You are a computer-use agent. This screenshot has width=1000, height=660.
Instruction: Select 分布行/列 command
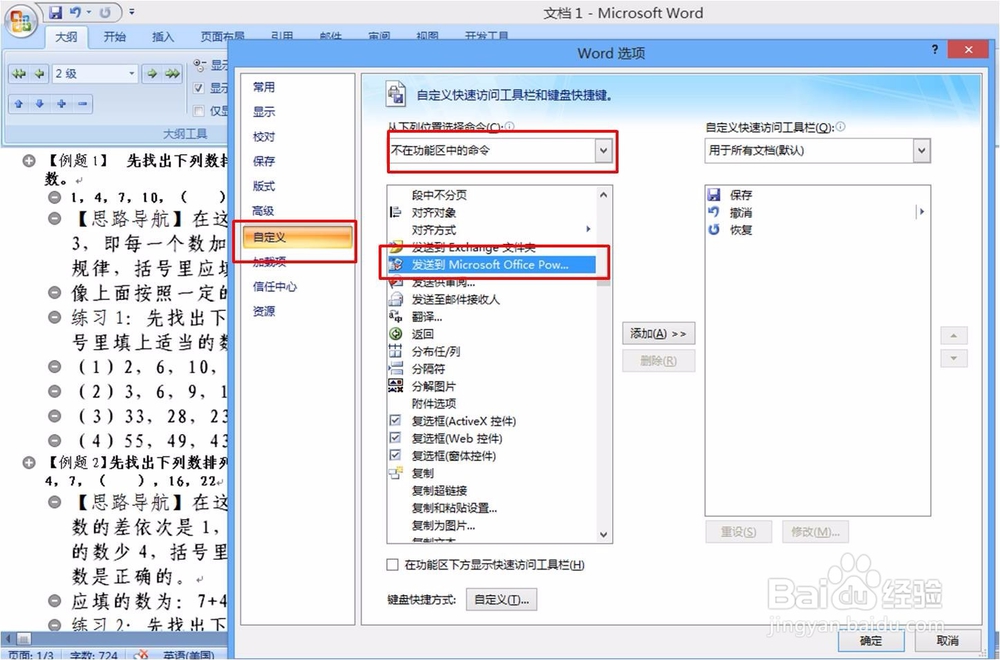coord(491,351)
